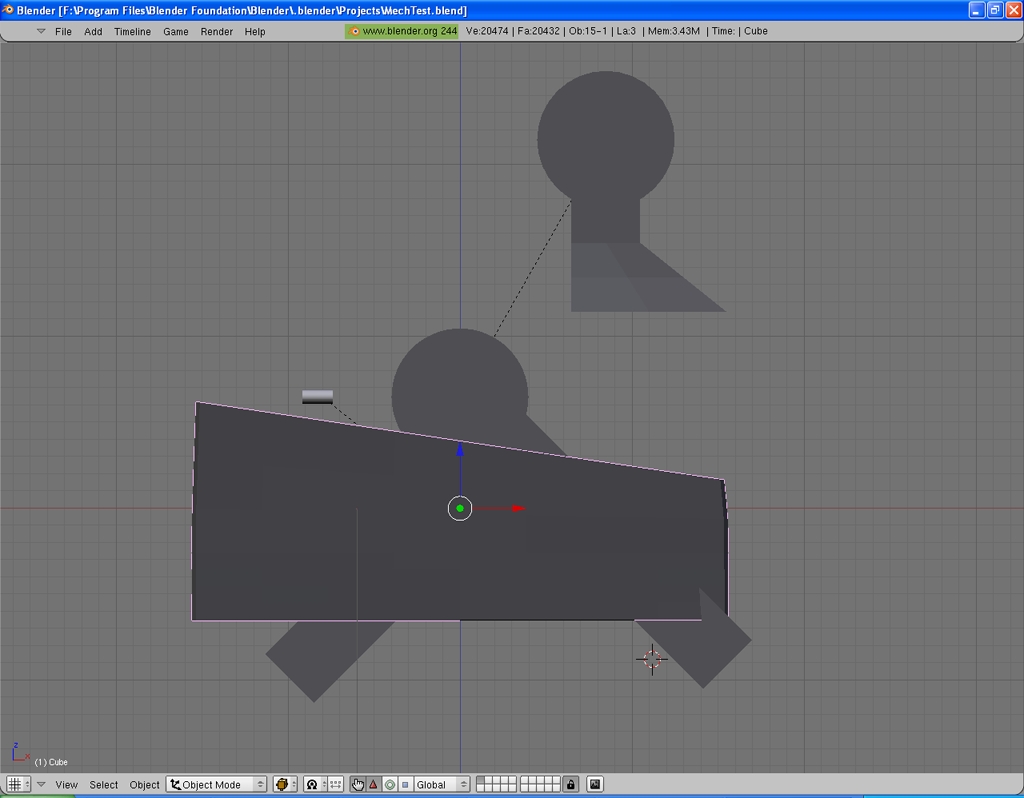Click the blue Z-axis manipulator arrow
Viewport: 1024px width, 798px height.
460,450
